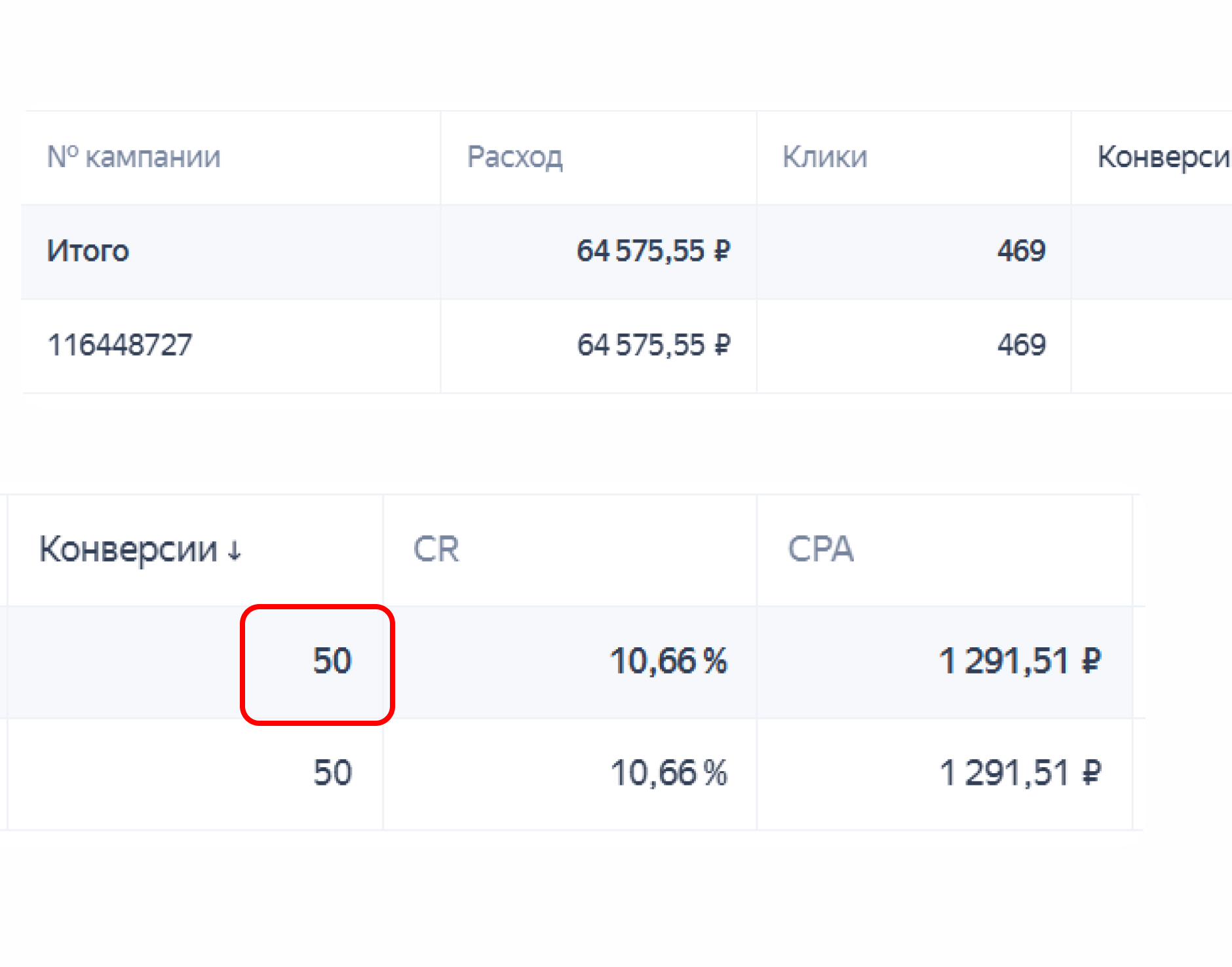This screenshot has width=1232, height=967.
Task: Click the 469 clicks value in Итого row
Action: click(1021, 251)
